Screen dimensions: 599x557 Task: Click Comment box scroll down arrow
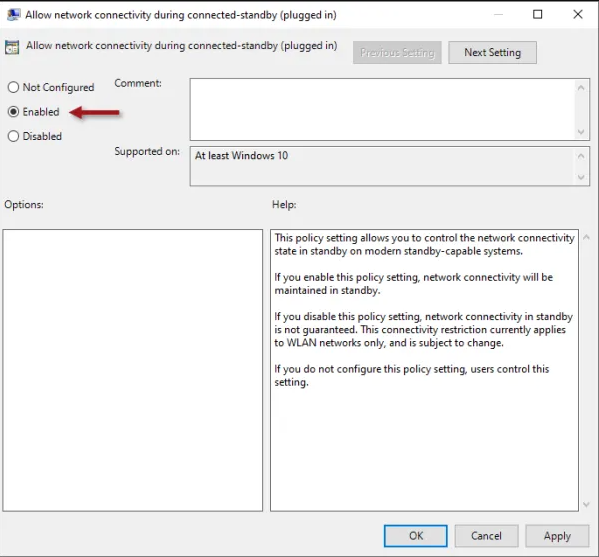[581, 132]
